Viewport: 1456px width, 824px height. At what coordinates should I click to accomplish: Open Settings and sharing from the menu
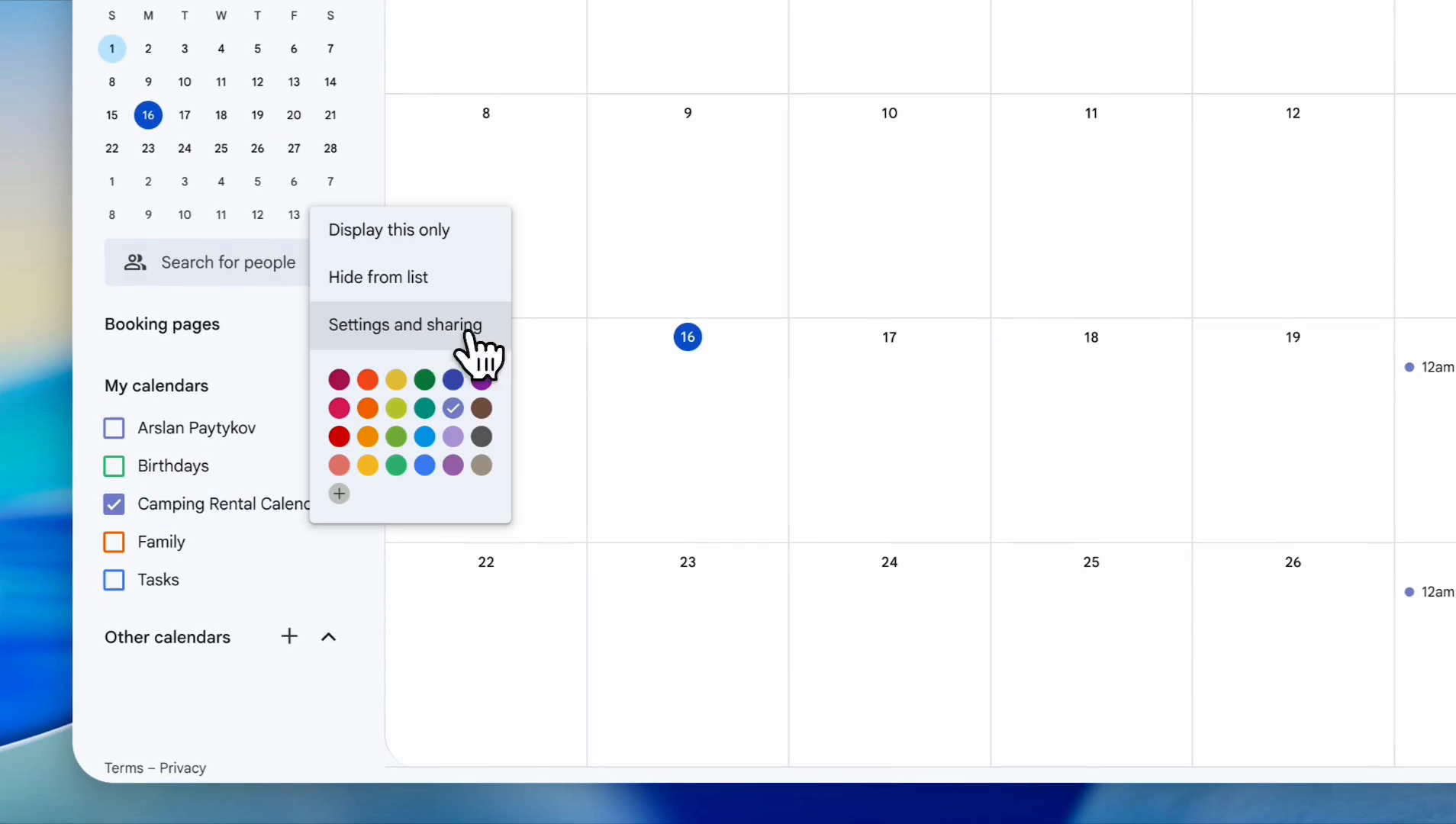(411, 325)
